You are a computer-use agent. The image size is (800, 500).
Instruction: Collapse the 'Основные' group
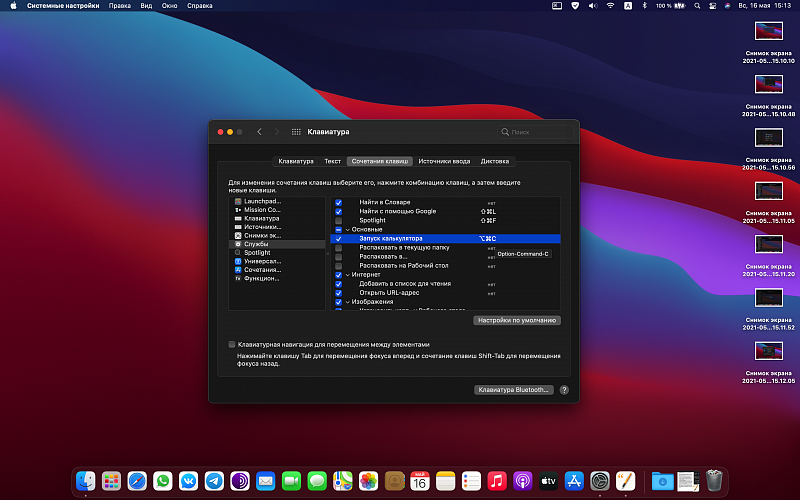tap(347, 229)
